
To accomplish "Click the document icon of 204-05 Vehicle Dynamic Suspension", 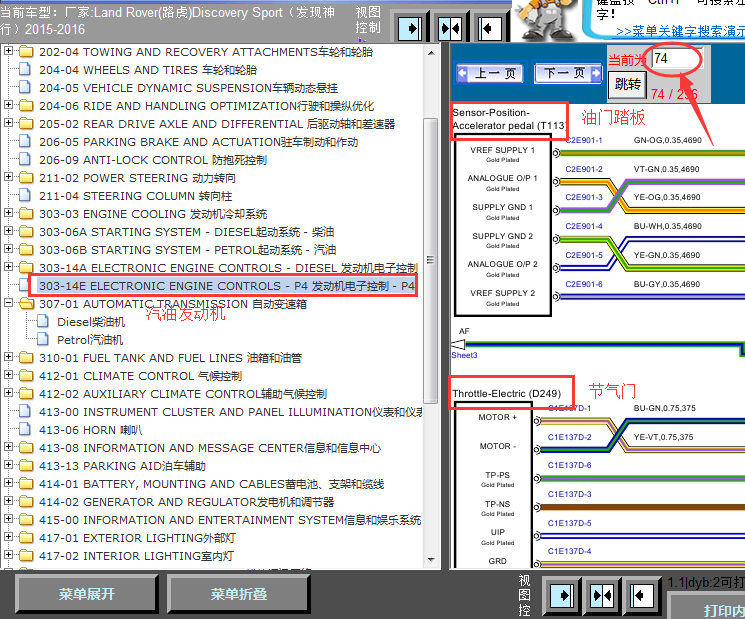I will (x=25, y=87).
